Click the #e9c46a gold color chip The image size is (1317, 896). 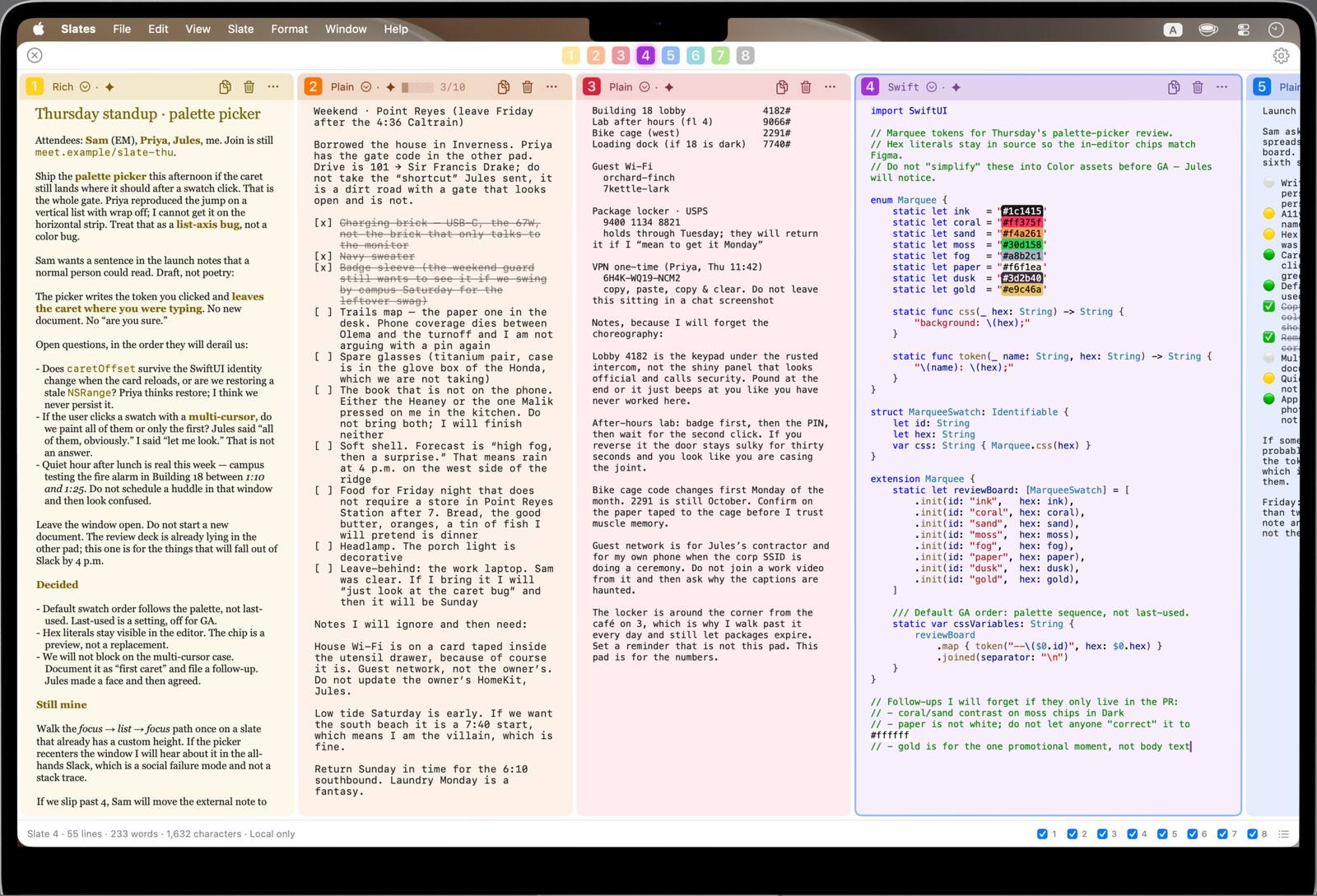coord(1021,289)
